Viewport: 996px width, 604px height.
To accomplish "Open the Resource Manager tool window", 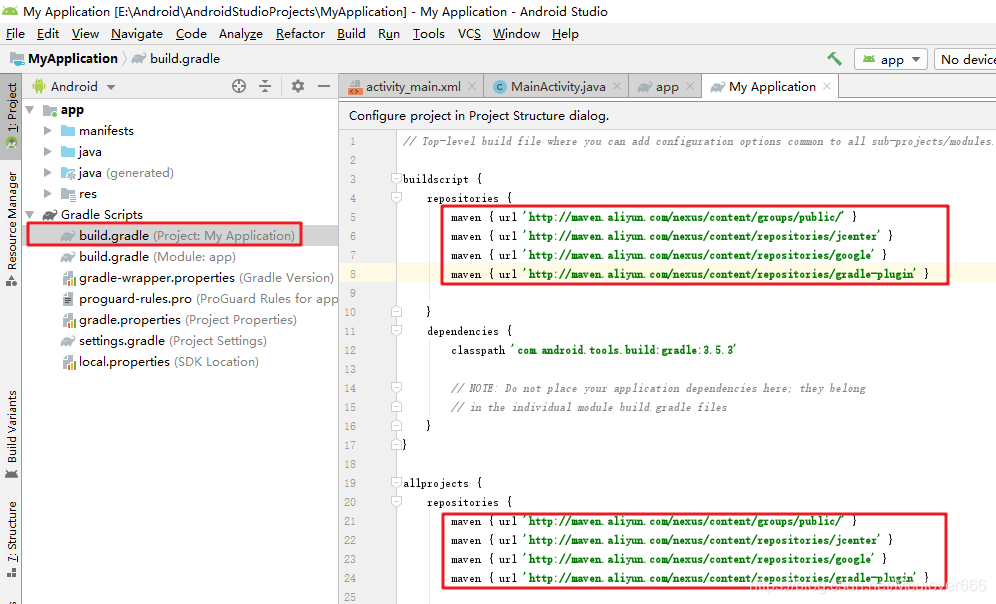I will 11,229.
